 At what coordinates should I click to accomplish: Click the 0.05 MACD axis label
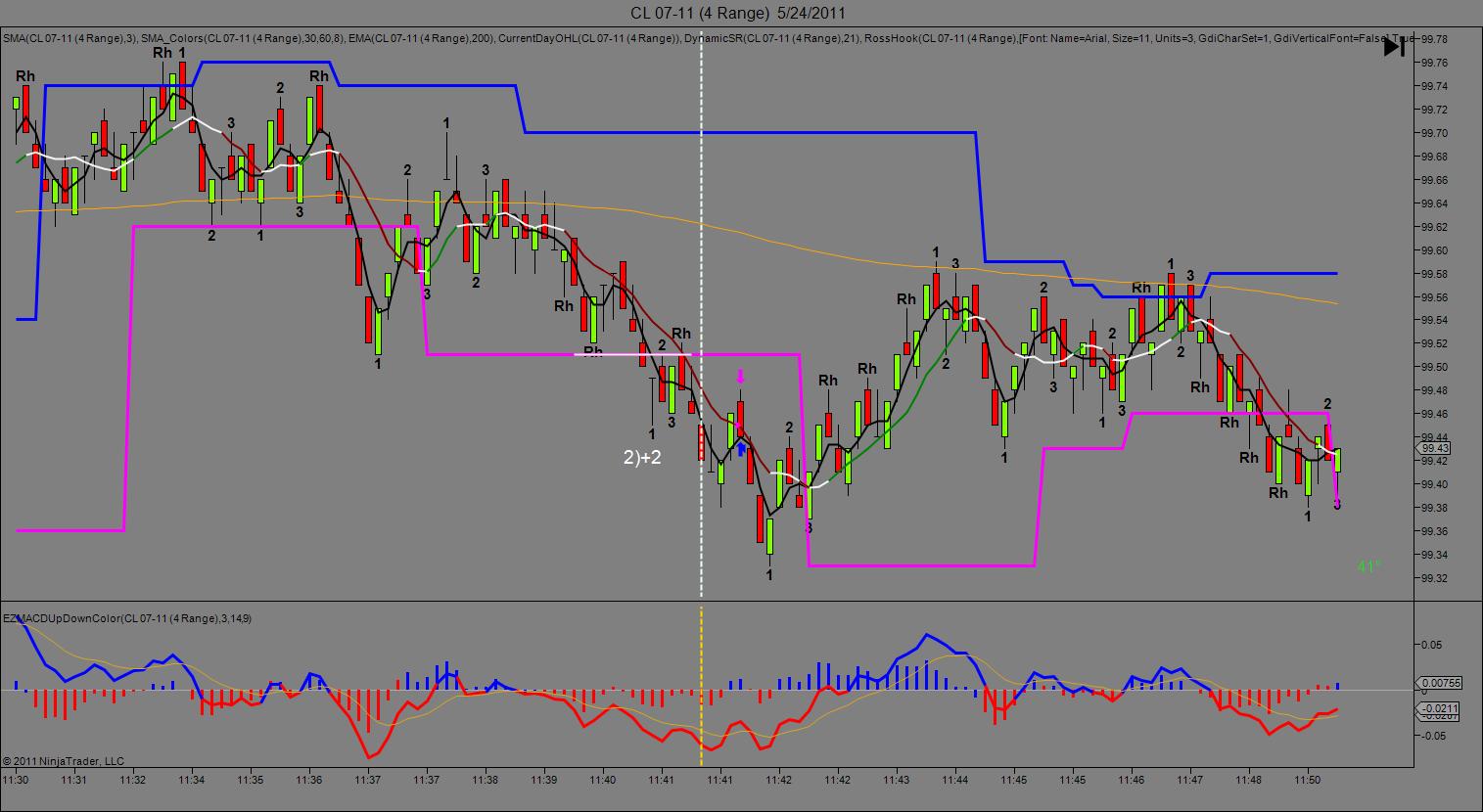1430,645
